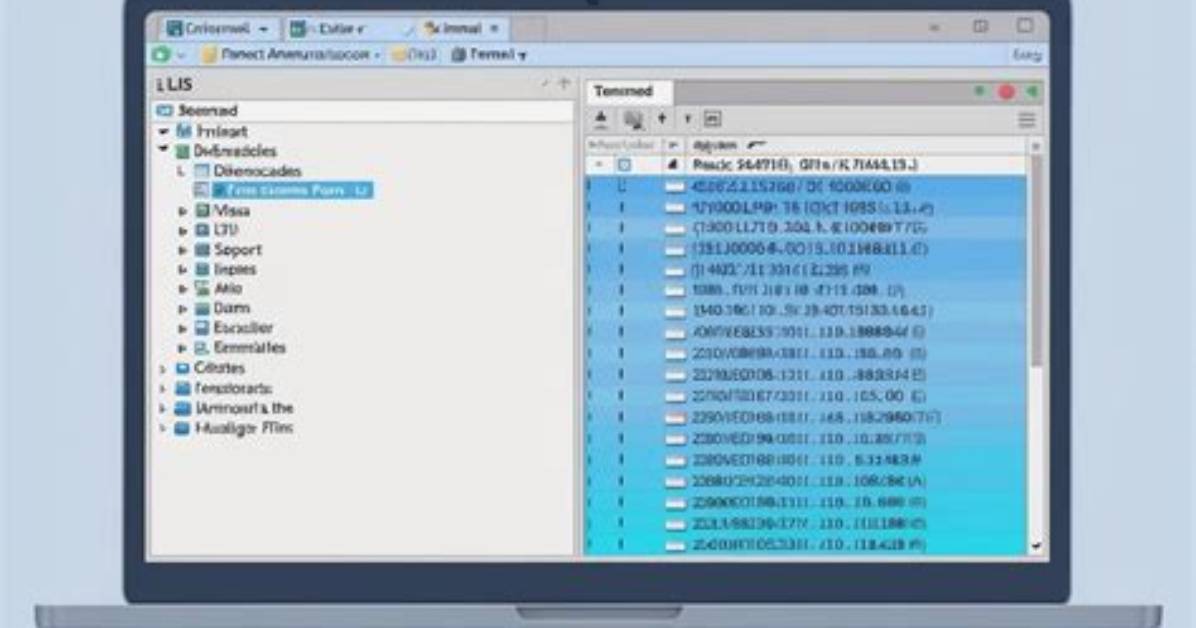Open the hamburger menu in the right panel

click(1027, 120)
